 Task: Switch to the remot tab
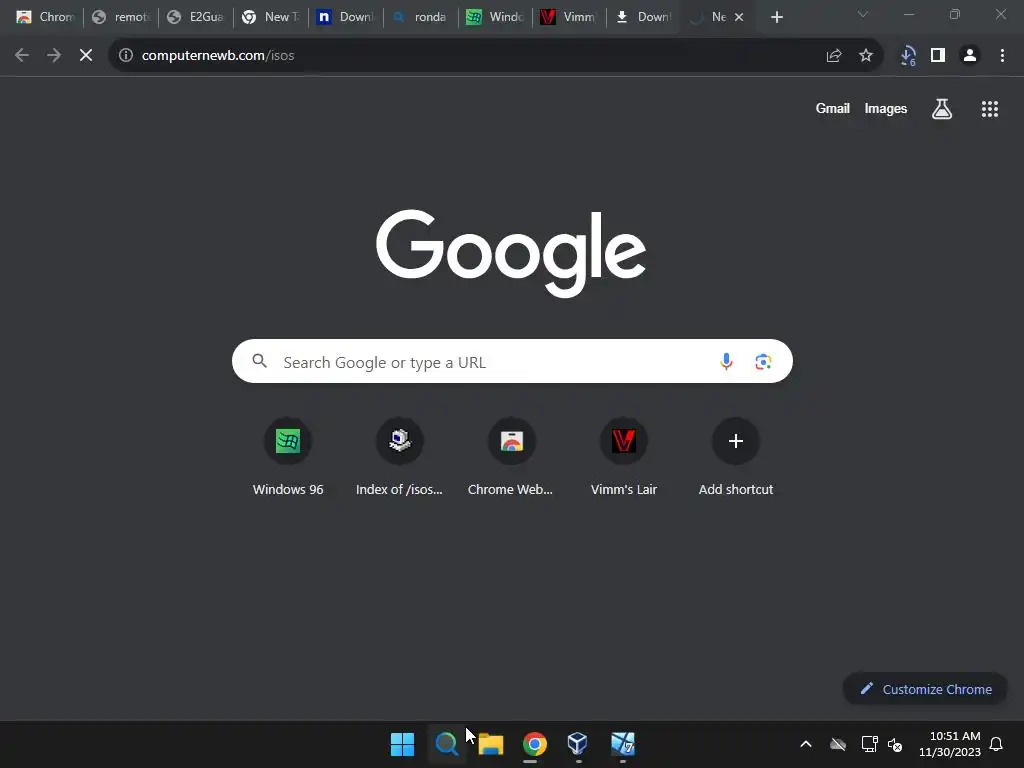click(x=121, y=17)
